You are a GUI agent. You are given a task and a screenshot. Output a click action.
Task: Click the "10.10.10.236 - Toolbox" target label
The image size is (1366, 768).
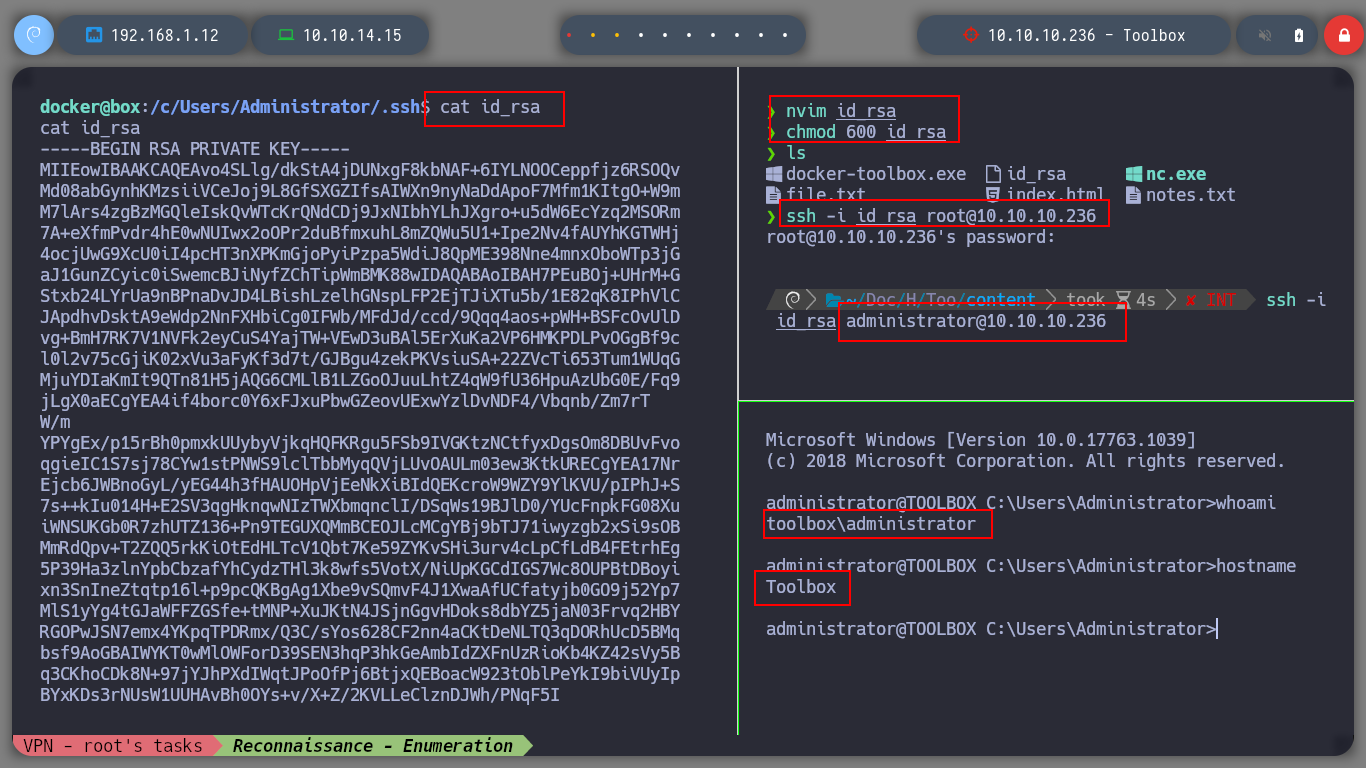(x=1087, y=35)
